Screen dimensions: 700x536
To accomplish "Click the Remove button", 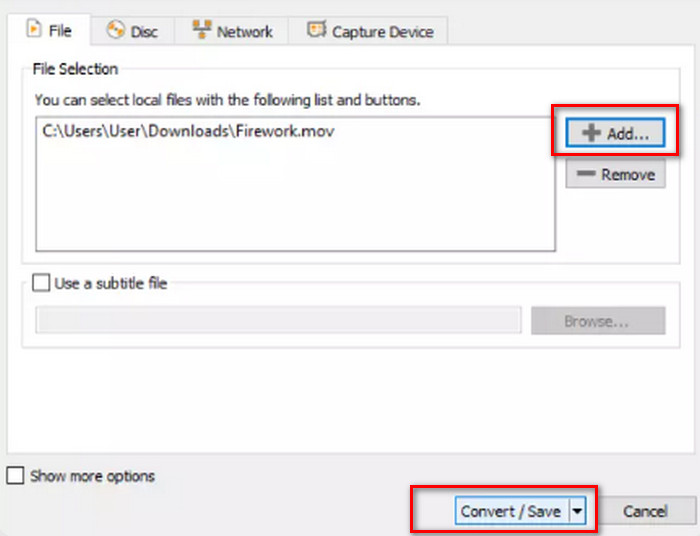I will pyautogui.click(x=616, y=174).
